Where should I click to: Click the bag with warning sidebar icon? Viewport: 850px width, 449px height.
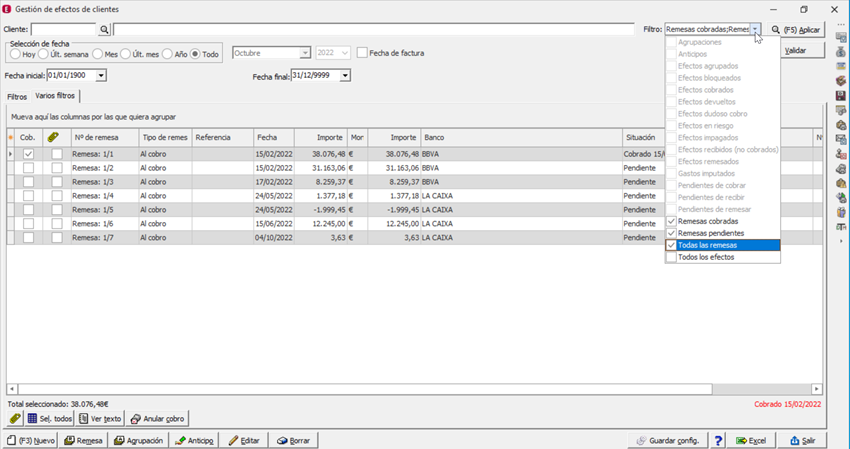(841, 184)
